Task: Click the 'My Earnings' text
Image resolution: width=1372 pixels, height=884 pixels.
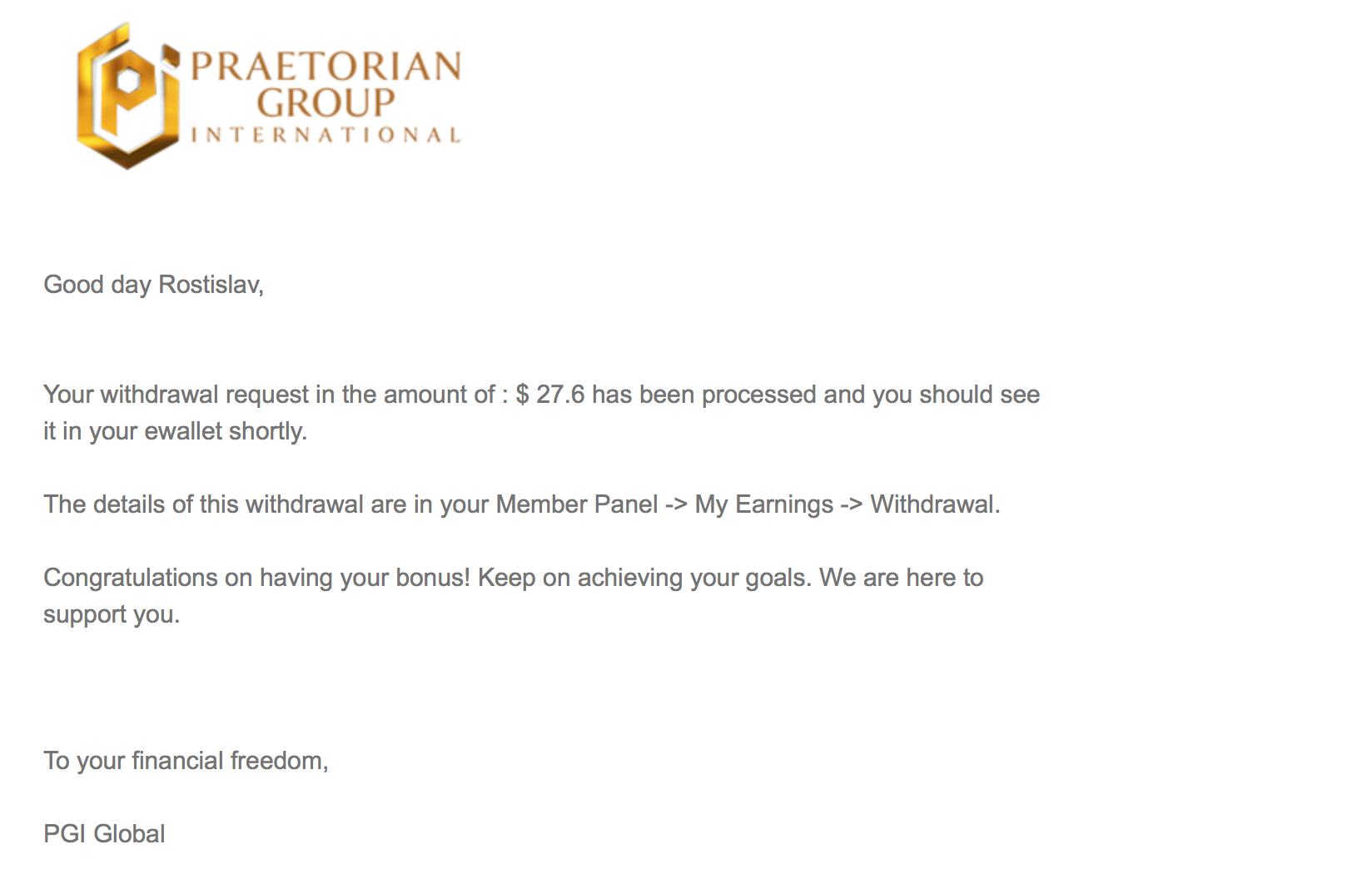Action: point(763,504)
